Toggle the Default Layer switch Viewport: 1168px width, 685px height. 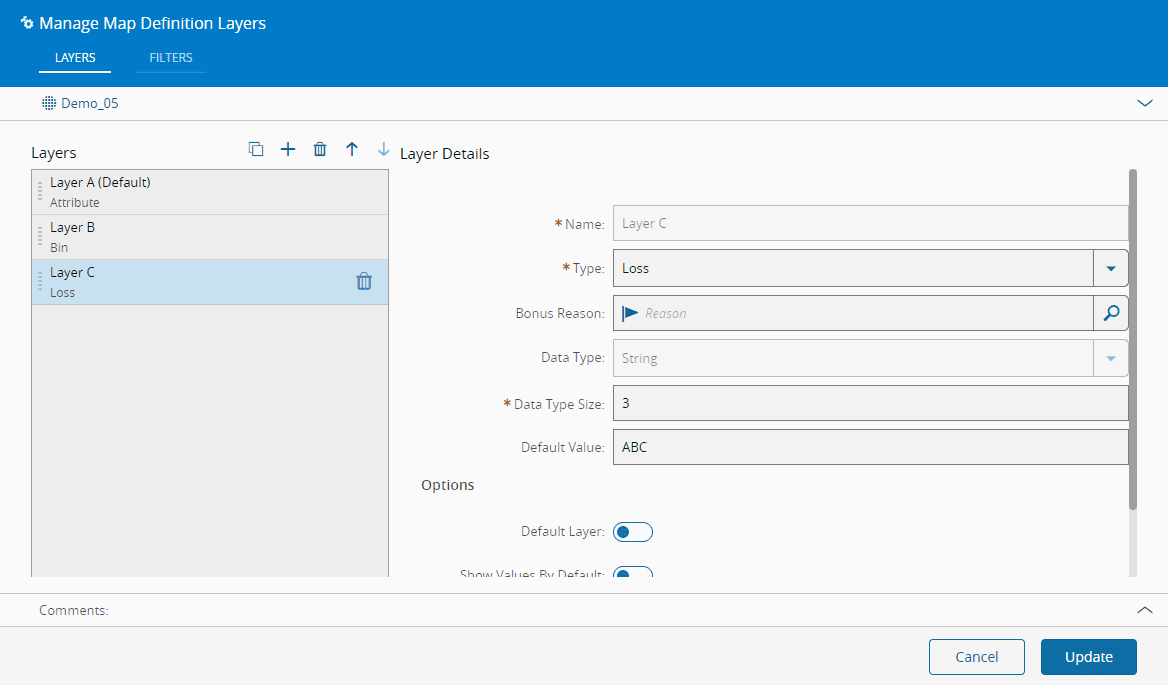point(632,532)
